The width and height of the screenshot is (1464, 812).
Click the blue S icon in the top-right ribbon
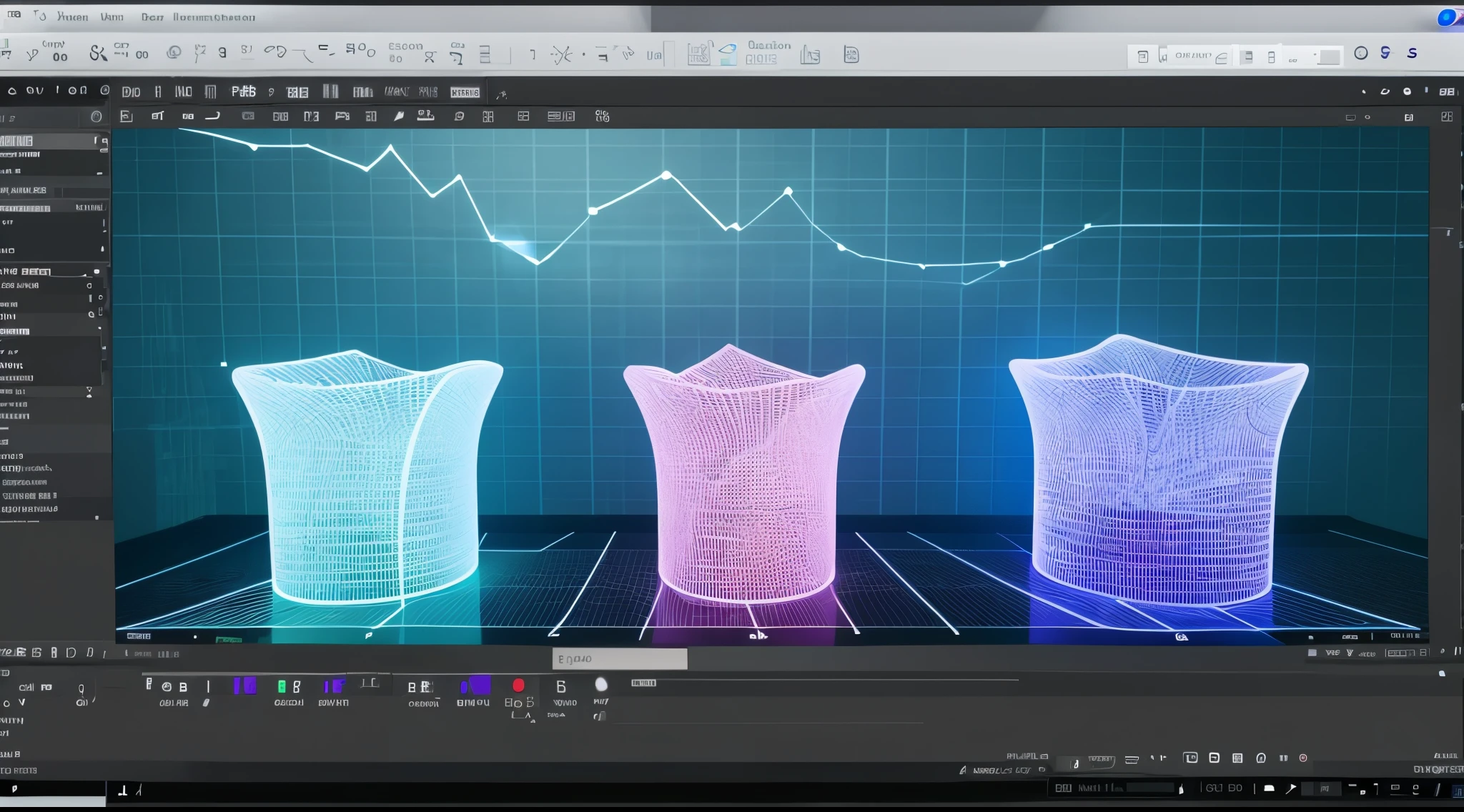coord(1412,53)
